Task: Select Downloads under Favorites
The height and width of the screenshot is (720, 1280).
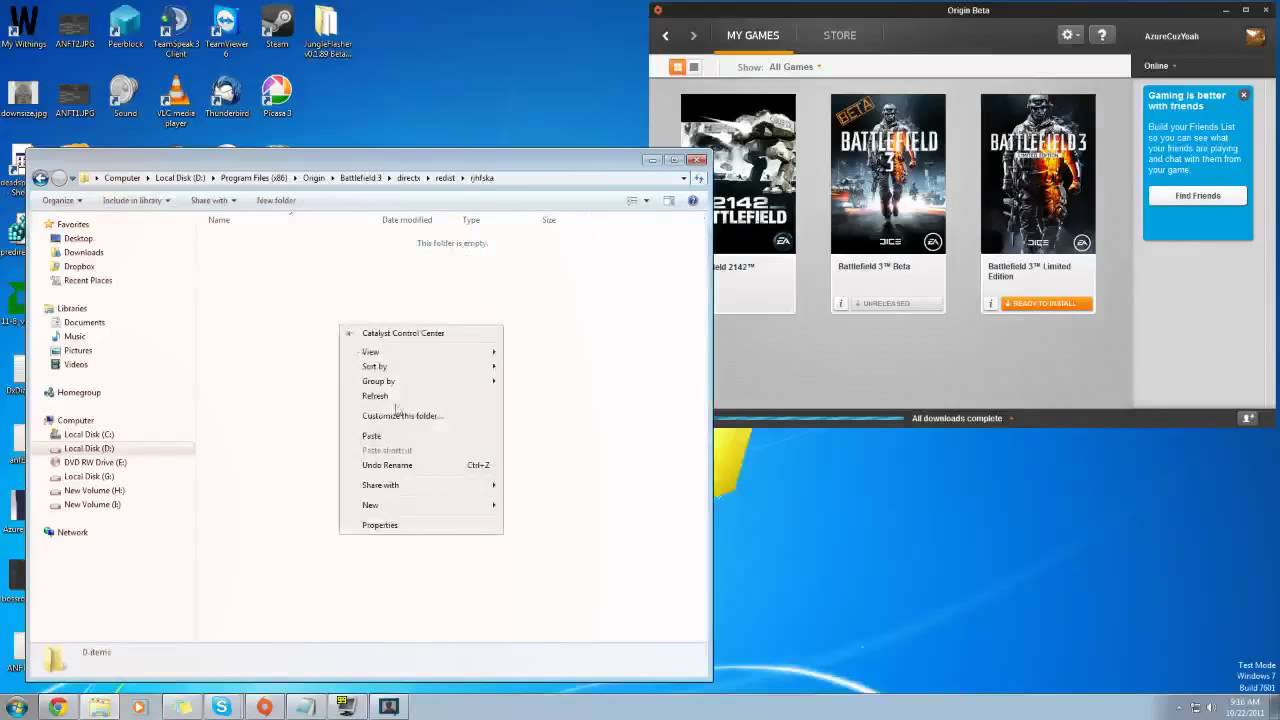Action: 82,252
